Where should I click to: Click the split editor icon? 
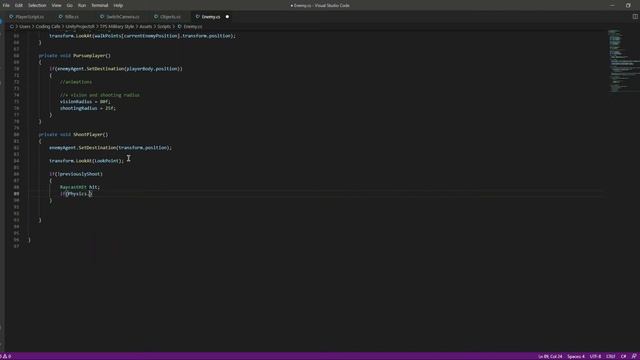(x=635, y=17)
